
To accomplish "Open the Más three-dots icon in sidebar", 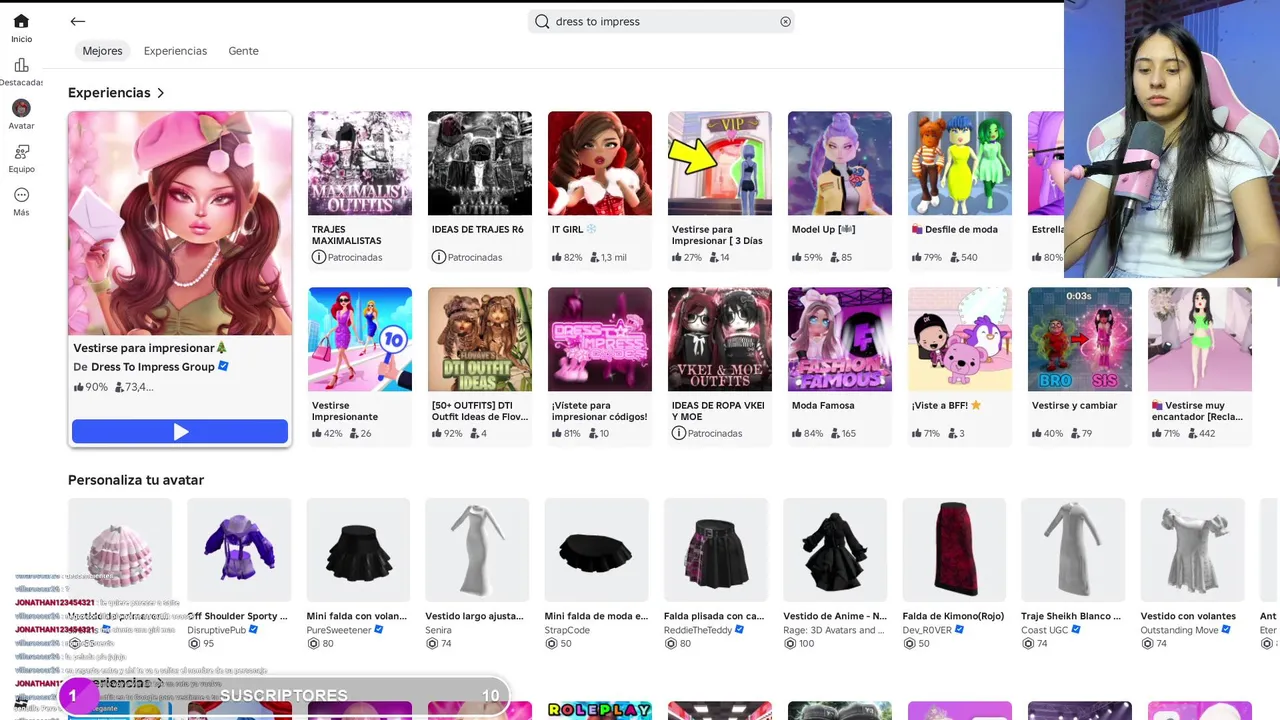I will click(21, 195).
